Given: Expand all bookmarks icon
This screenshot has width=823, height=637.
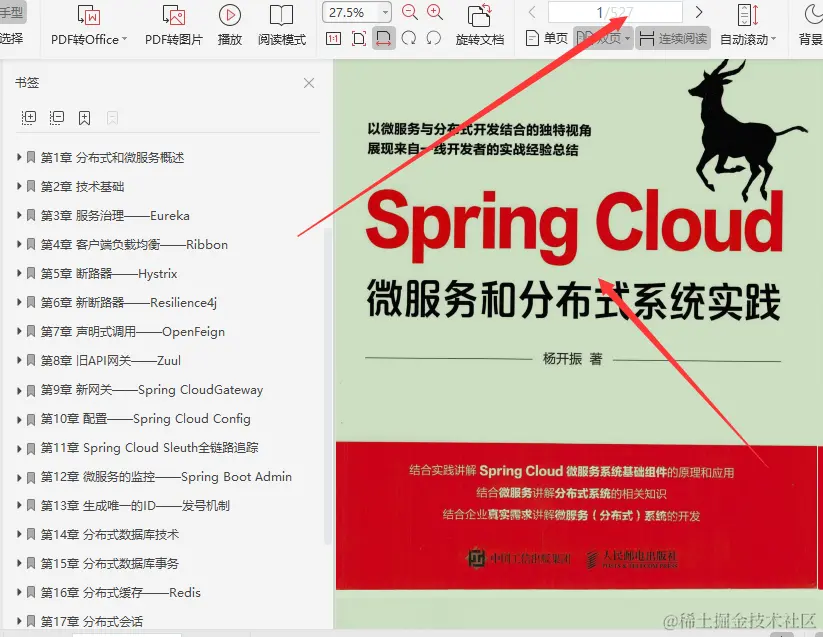Looking at the screenshot, I should (x=29, y=118).
